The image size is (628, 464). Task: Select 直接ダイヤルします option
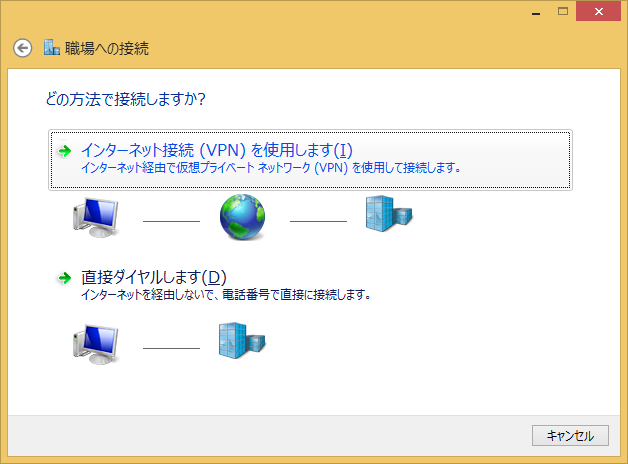pos(154,277)
